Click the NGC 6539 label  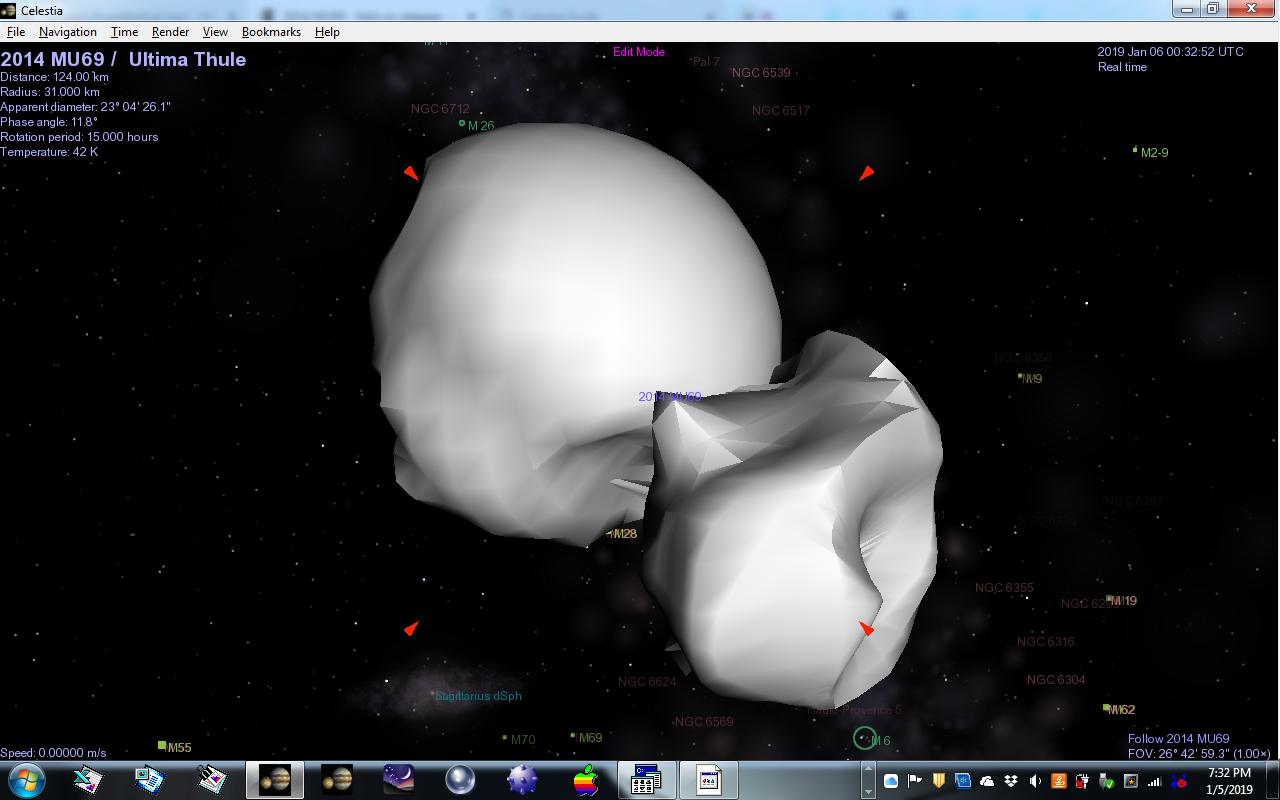[x=761, y=73]
